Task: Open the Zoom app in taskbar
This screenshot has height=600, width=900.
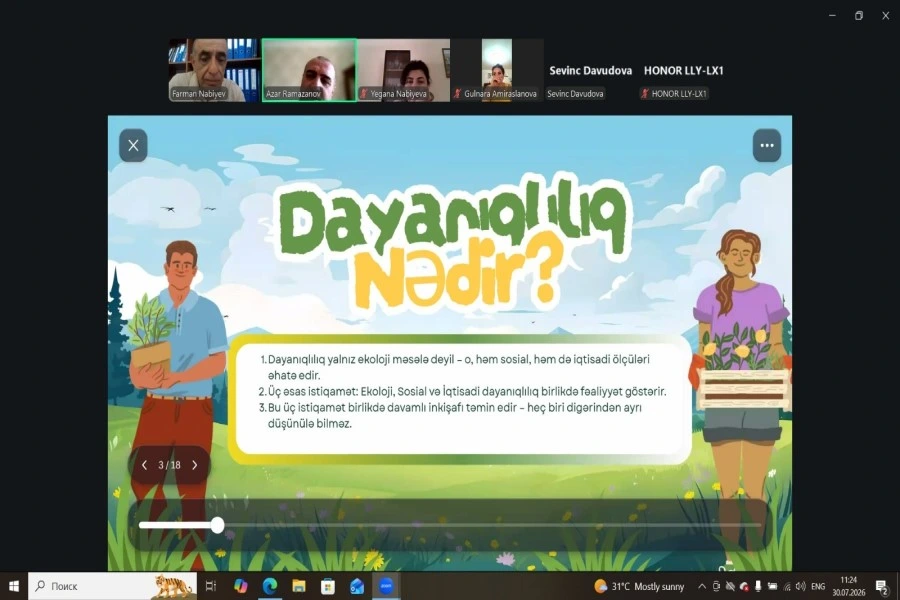Action: click(386, 586)
